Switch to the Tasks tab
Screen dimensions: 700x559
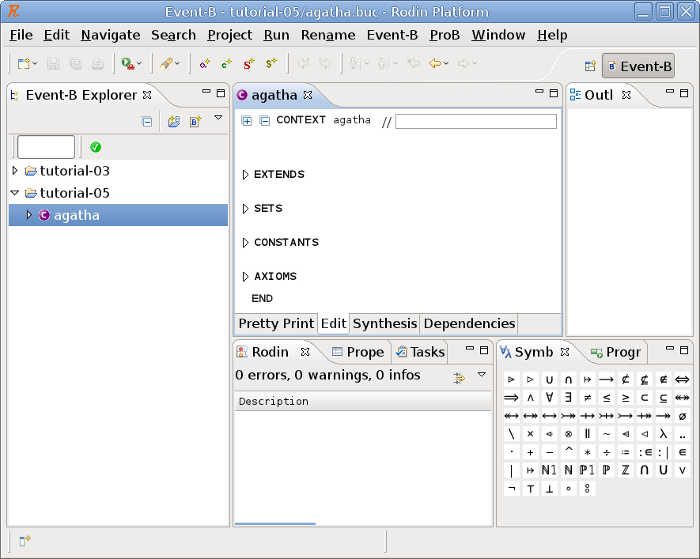421,352
